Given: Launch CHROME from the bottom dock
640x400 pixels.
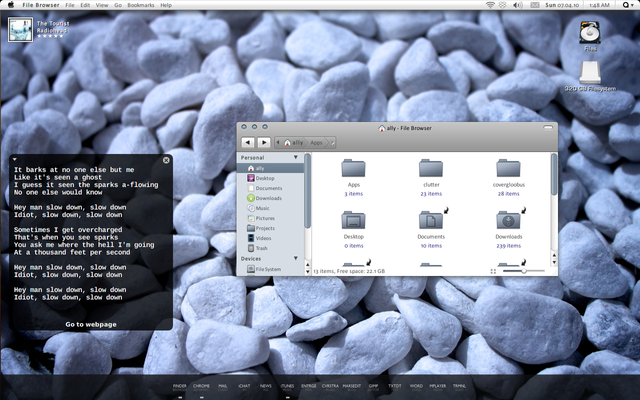Looking at the screenshot, I should tap(201, 386).
